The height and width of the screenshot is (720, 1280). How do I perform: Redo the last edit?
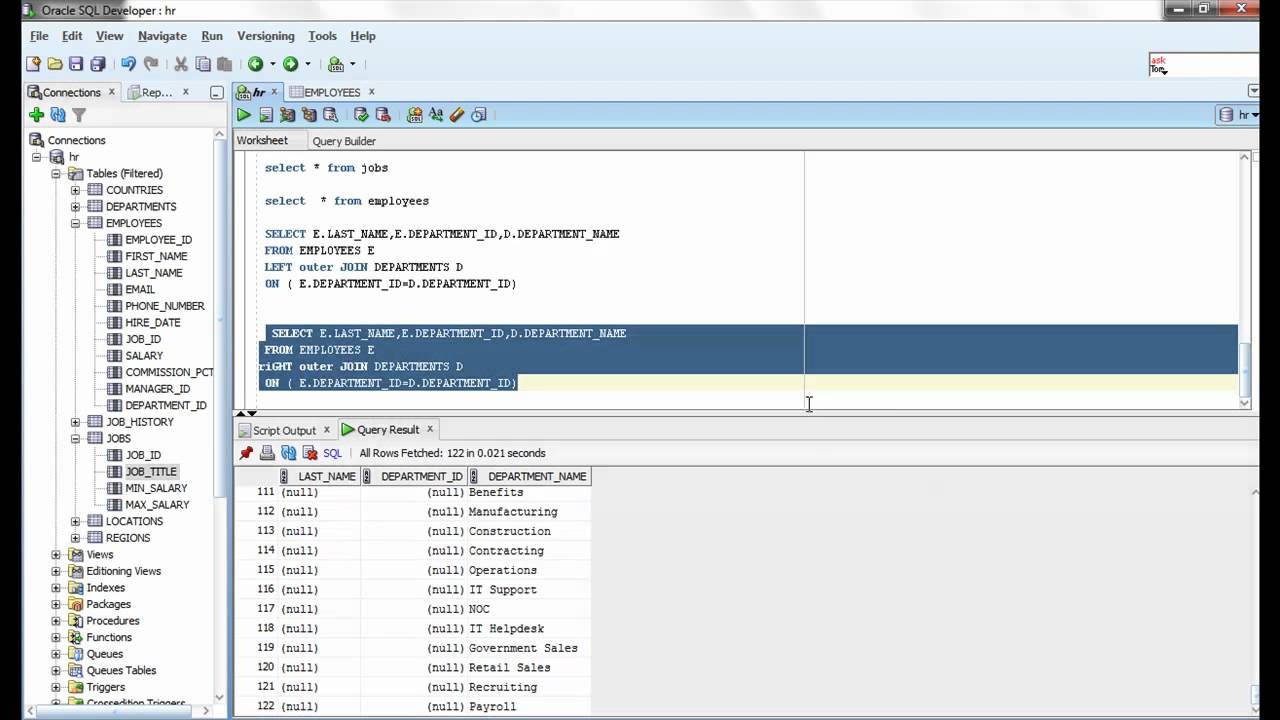click(151, 64)
